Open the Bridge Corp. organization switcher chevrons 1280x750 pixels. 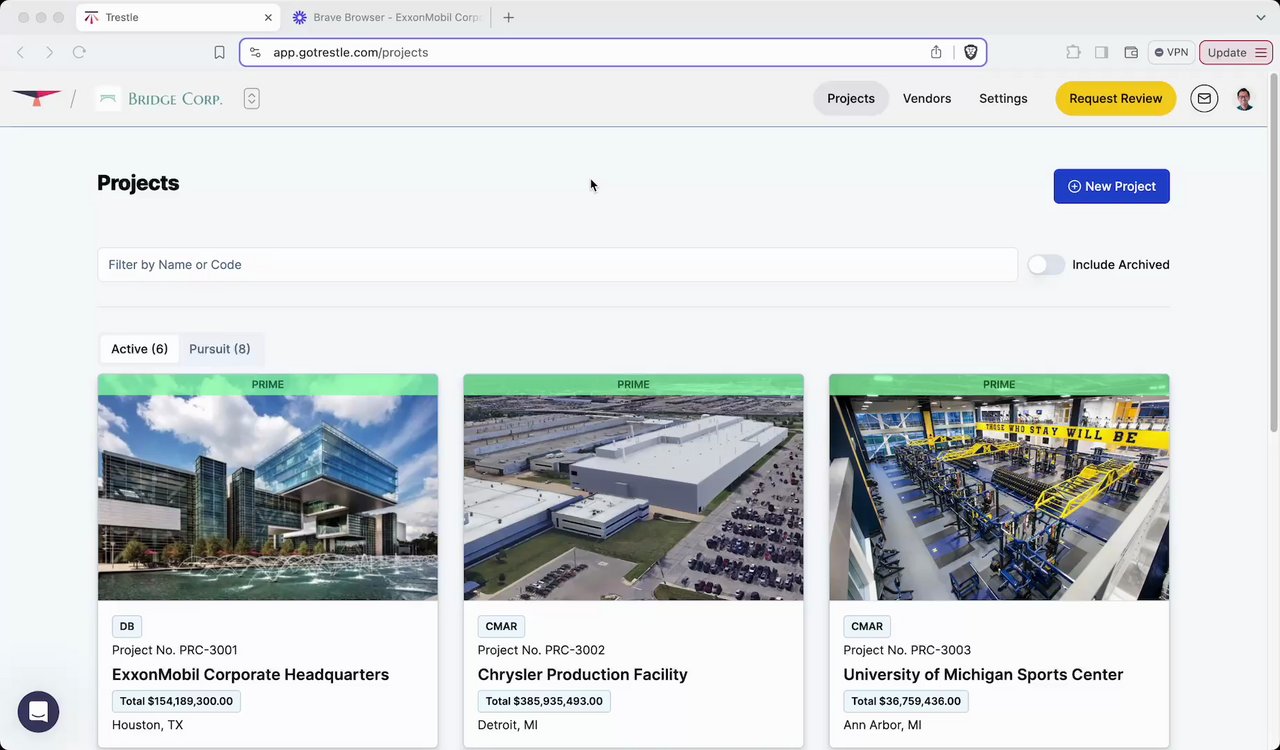252,98
